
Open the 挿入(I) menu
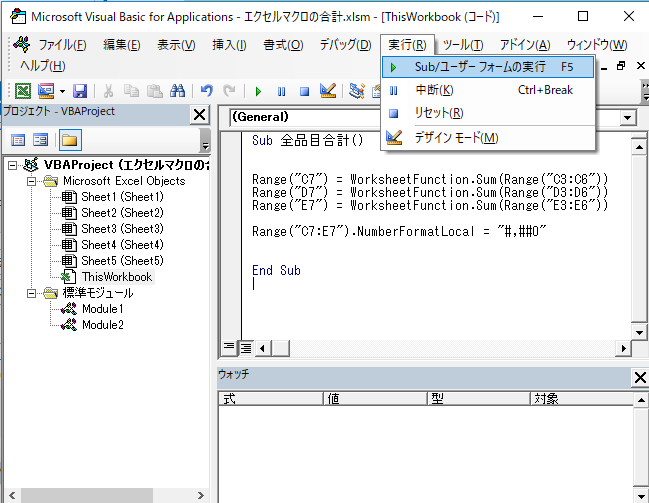click(229, 45)
